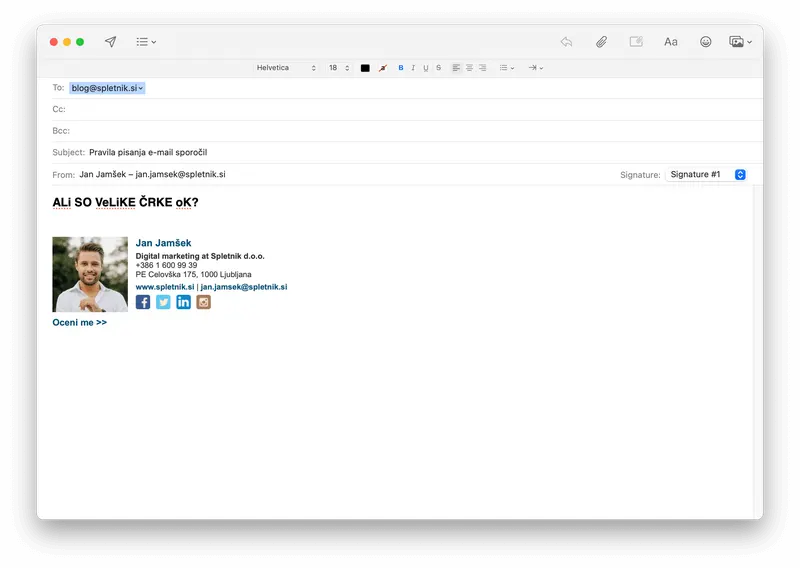This screenshot has height=568, width=800.
Task: Click the blog@spletnik.si recipient token
Action: tap(107, 88)
